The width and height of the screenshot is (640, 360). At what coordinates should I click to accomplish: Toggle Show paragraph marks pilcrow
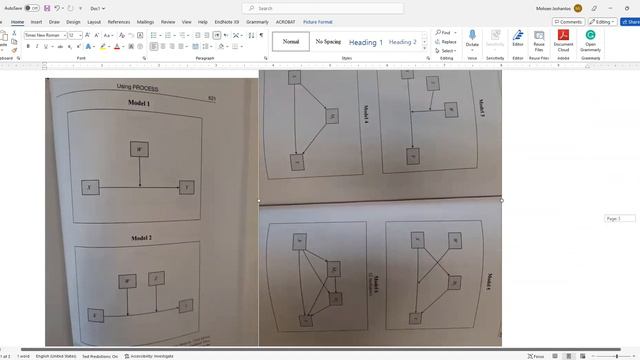click(x=261, y=36)
